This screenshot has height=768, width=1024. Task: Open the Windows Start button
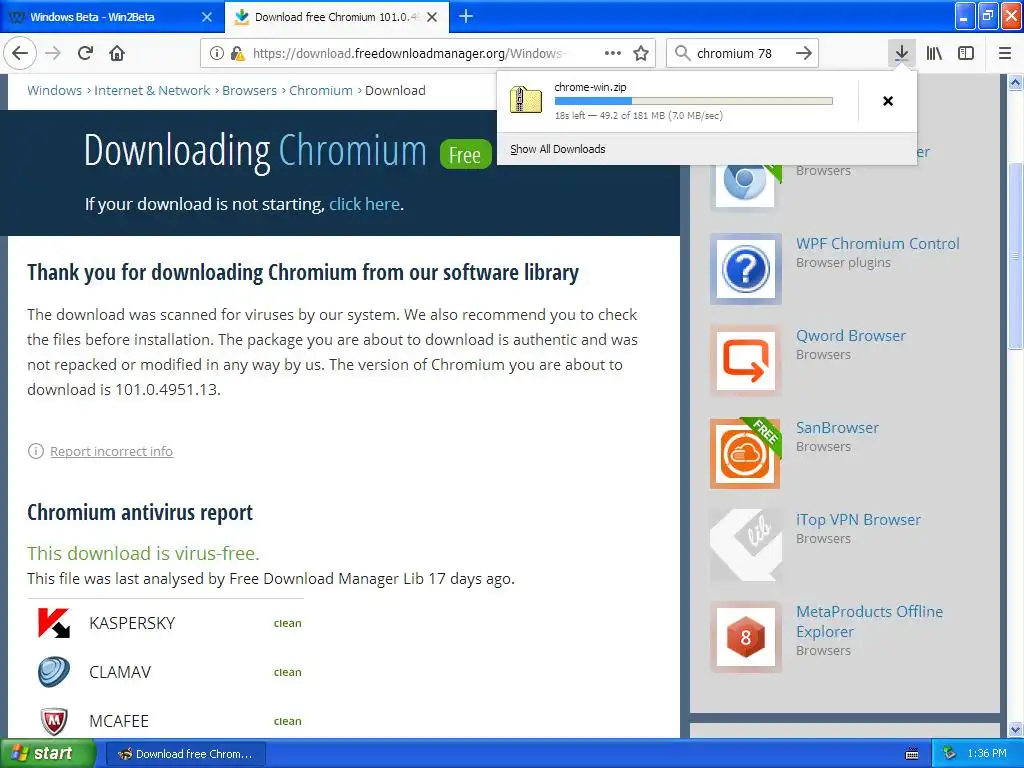click(48, 754)
